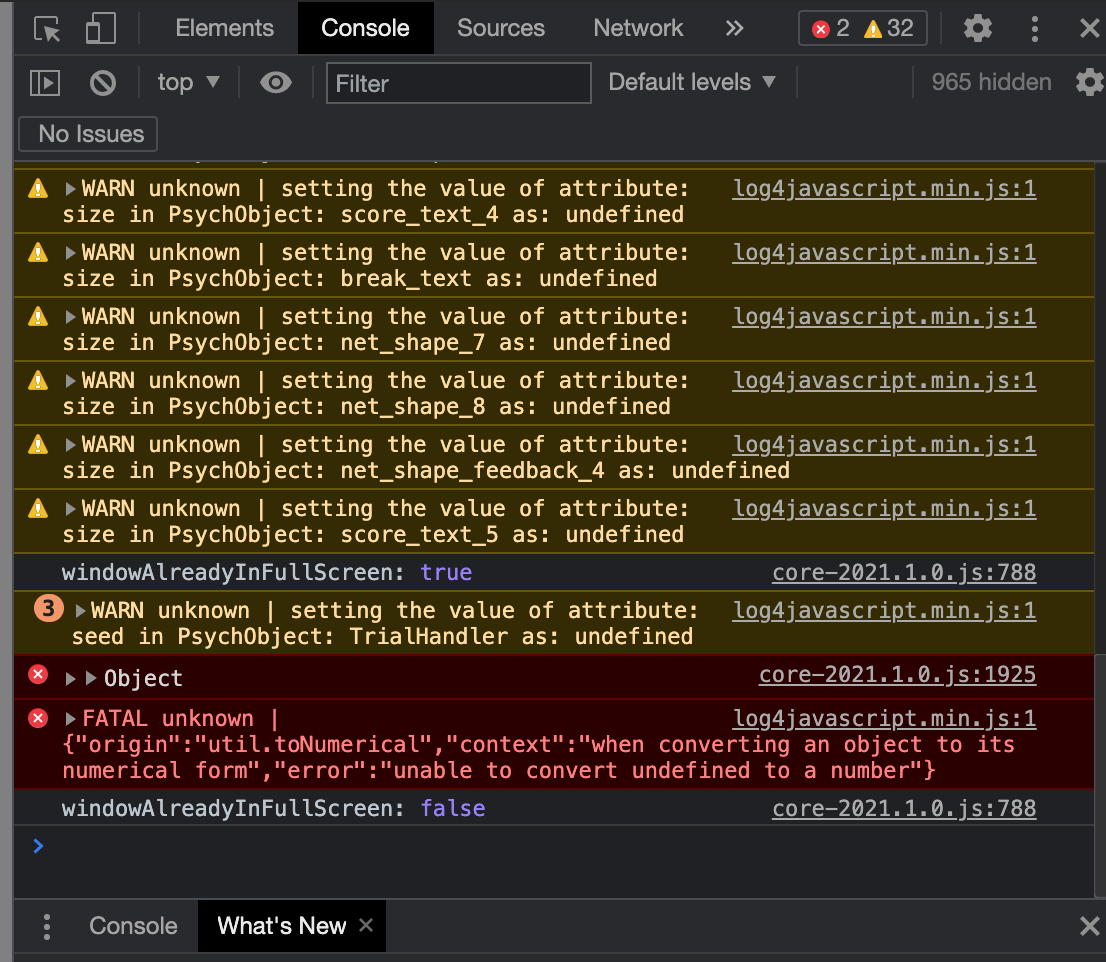Focus the Filter input field
Image resolution: width=1106 pixels, height=962 pixels.
458,83
